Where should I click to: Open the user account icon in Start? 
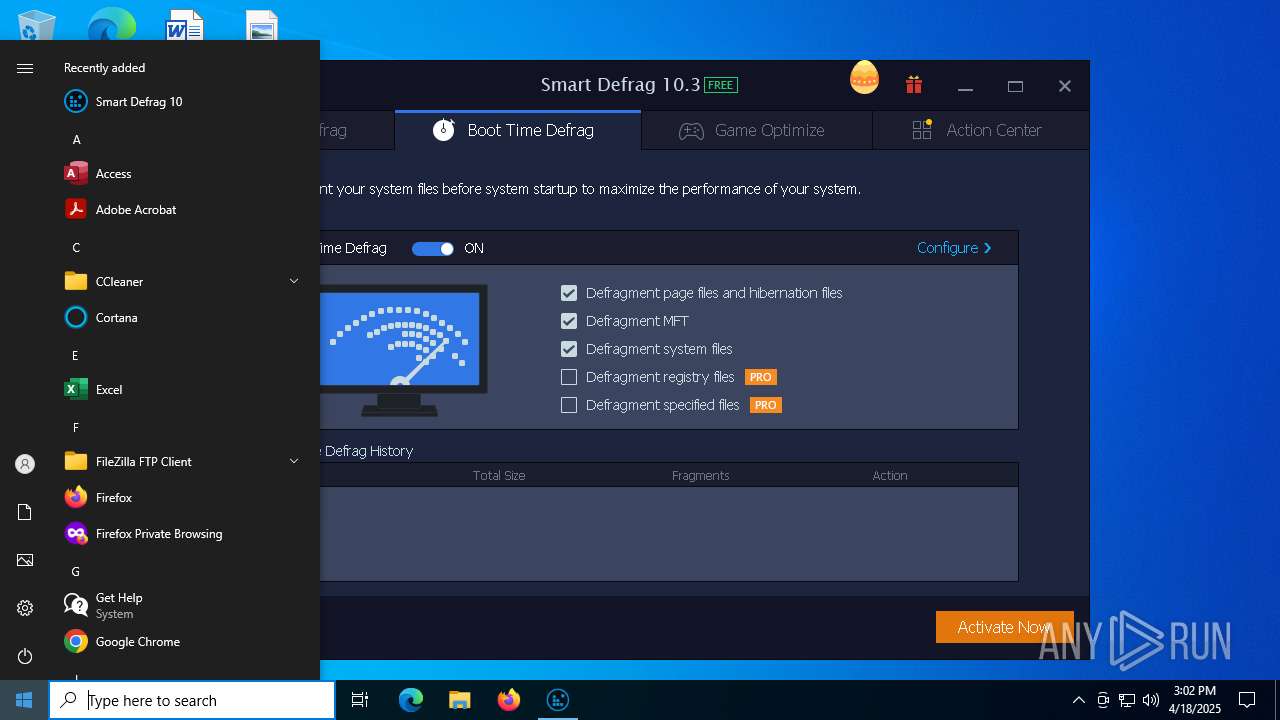25,464
